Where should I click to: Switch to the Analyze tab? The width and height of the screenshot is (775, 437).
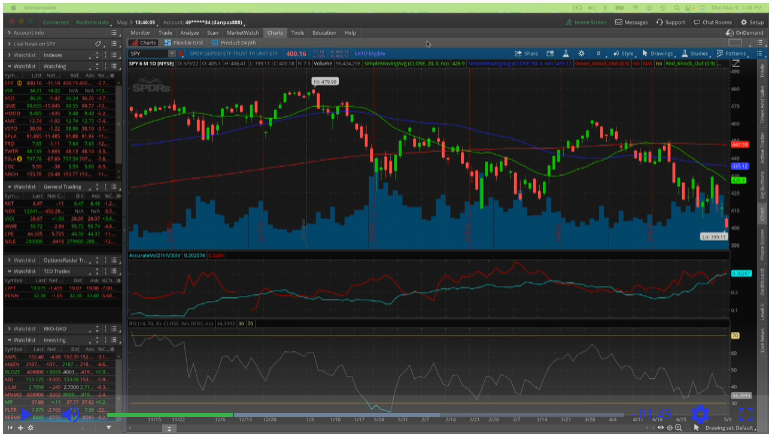189,33
